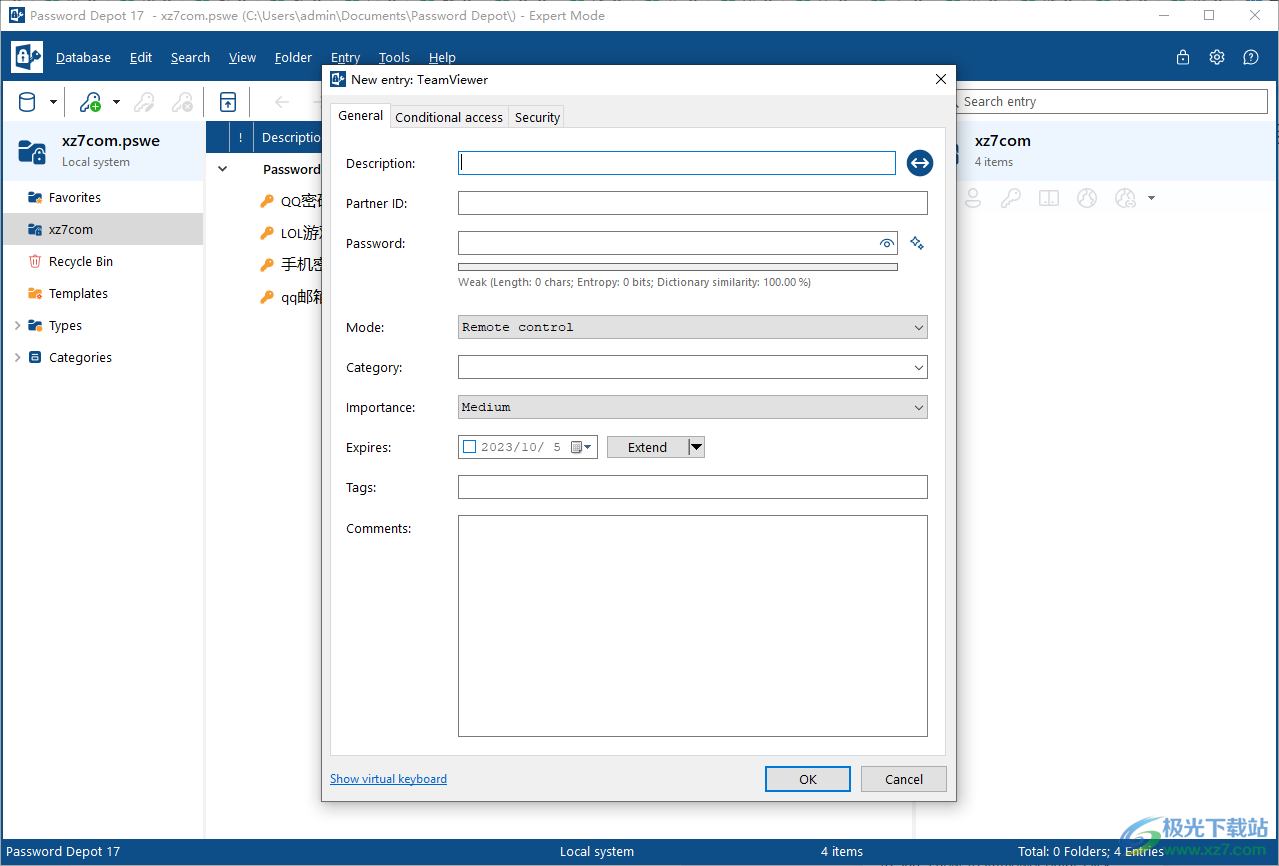Focus the Description input field
The height and width of the screenshot is (866, 1279).
point(677,163)
